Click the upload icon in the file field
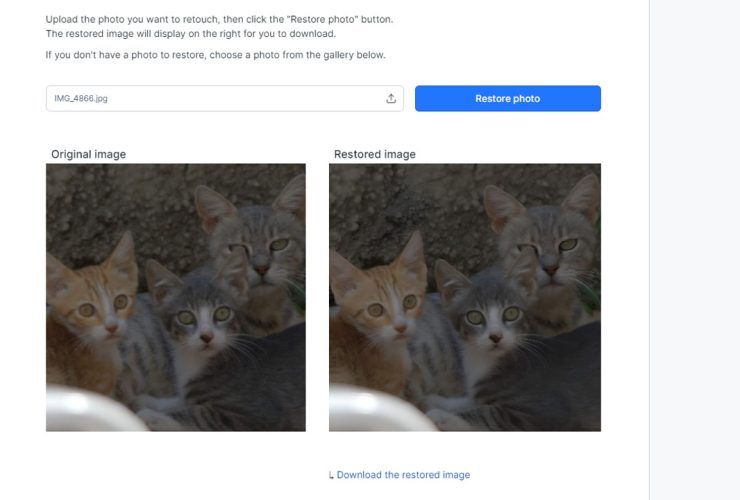 click(x=391, y=98)
